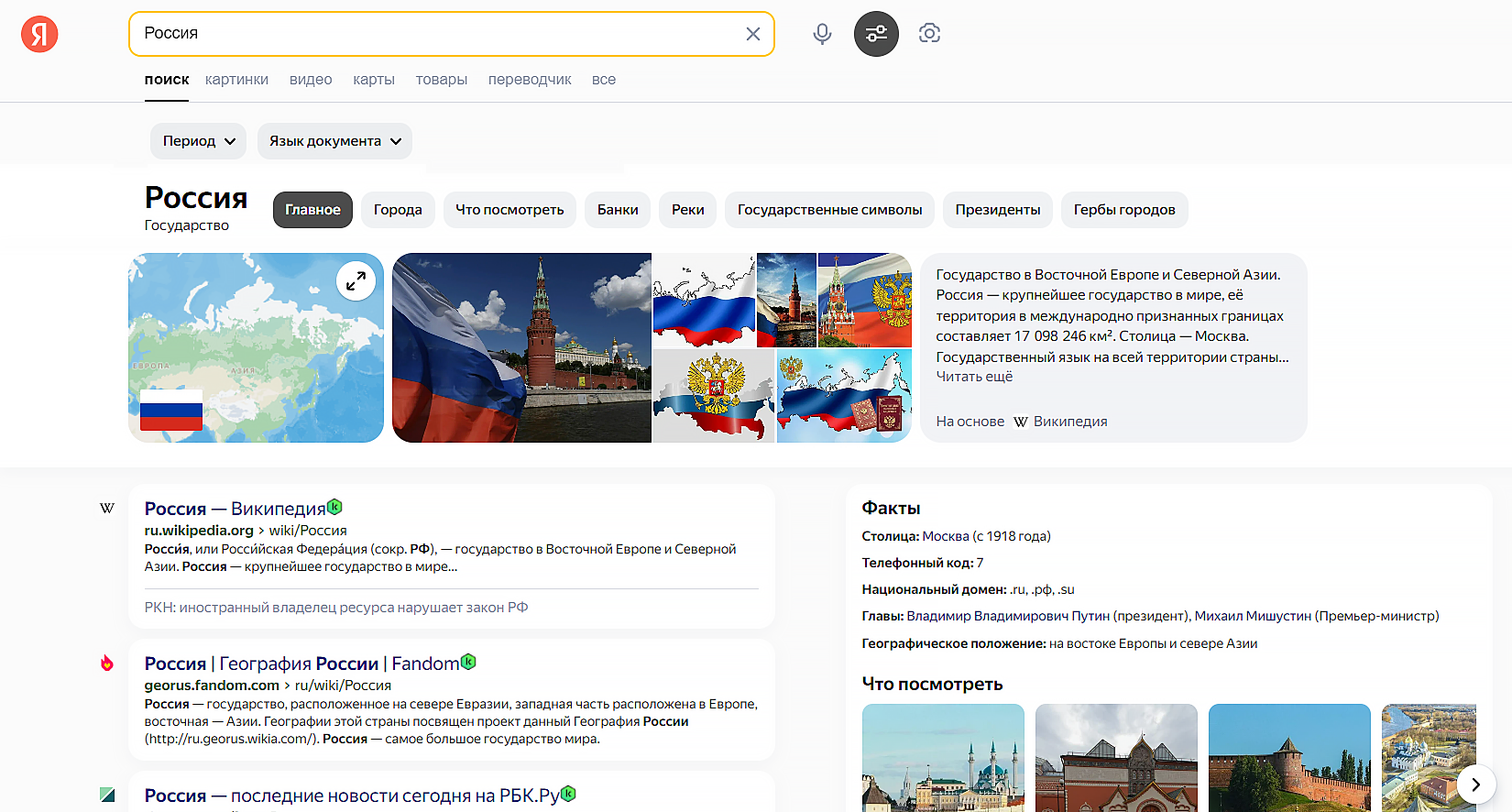Viewport: 1512px width, 812px height.
Task: Click the Russian flag on the map
Action: click(x=171, y=410)
